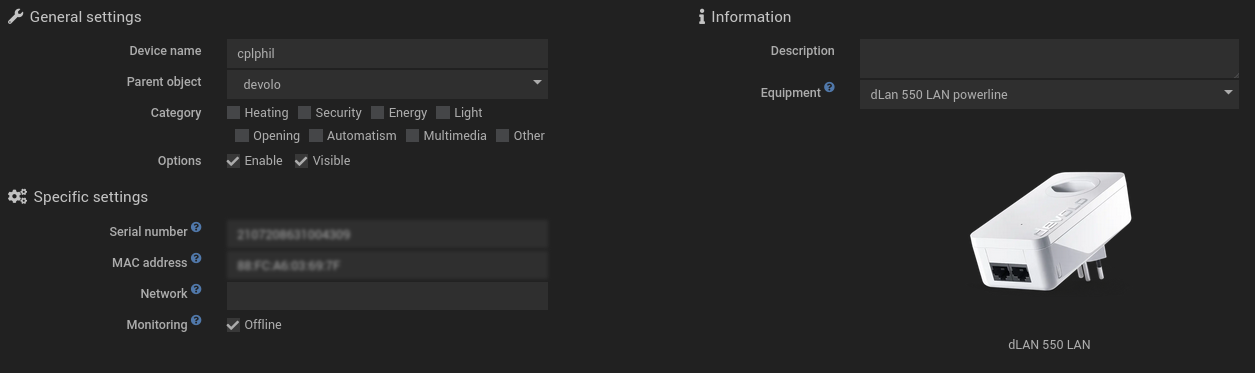Click the Specific settings heading text
This screenshot has height=373, width=1255.
[x=91, y=197]
